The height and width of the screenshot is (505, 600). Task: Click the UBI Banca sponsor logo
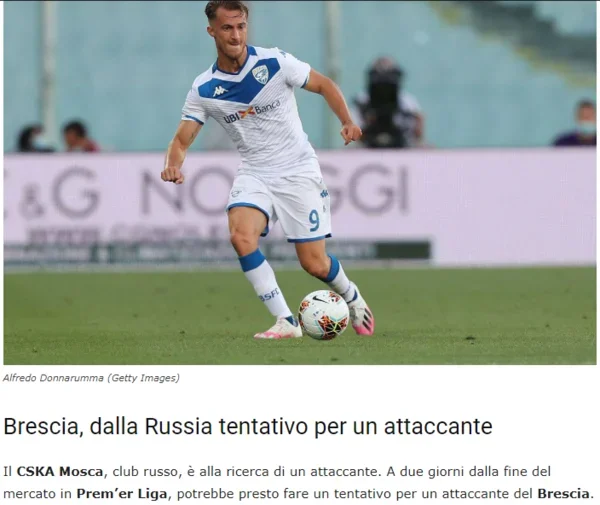tap(252, 111)
